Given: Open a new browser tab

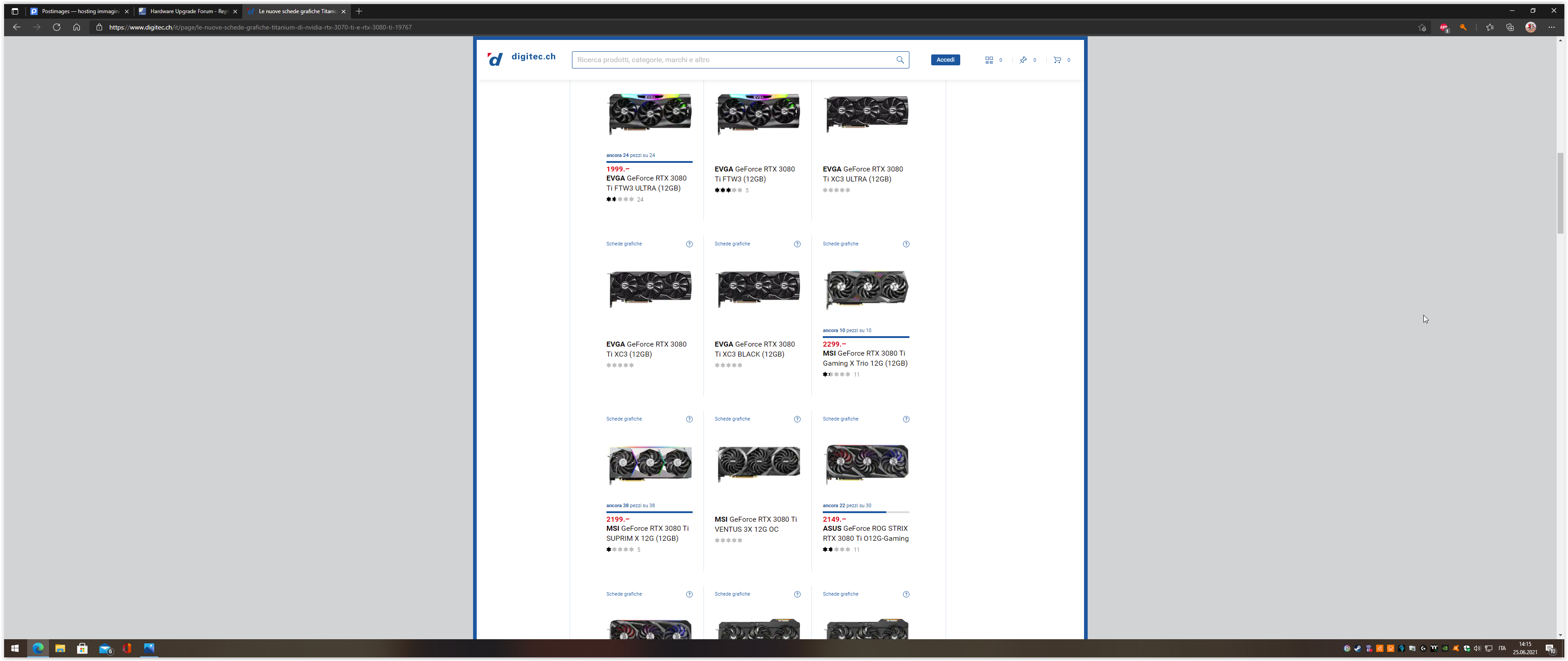Looking at the screenshot, I should point(359,11).
